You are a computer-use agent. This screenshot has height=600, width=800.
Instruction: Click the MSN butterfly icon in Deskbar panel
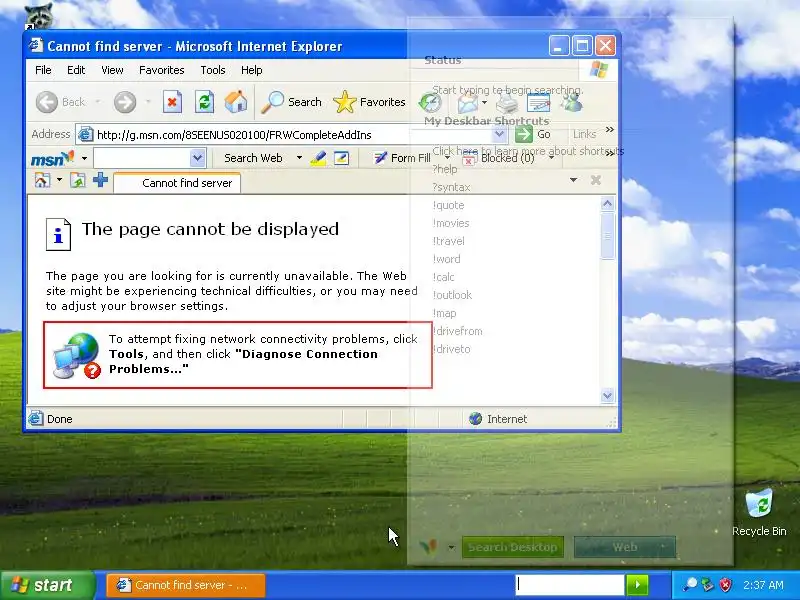tap(429, 547)
